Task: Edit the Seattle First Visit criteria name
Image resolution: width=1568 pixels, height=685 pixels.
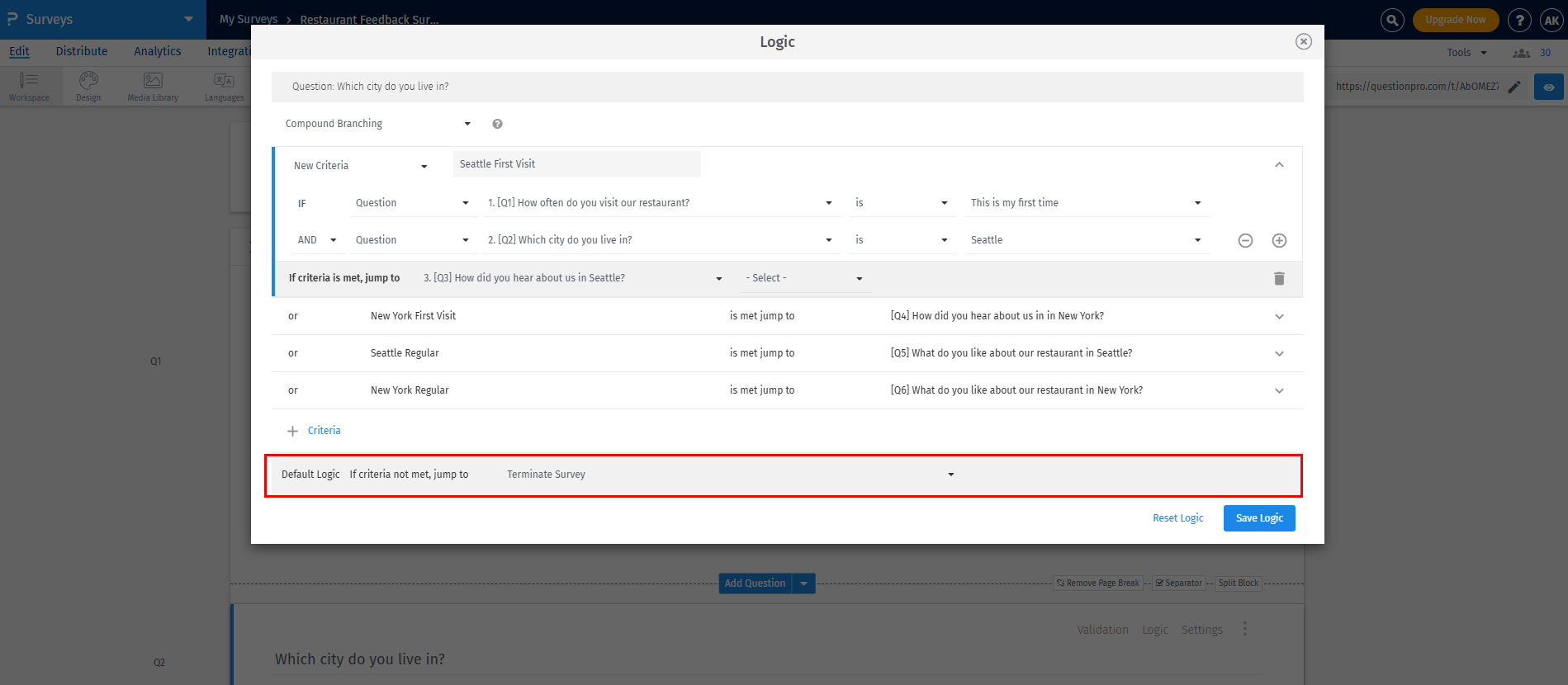Action: click(576, 164)
